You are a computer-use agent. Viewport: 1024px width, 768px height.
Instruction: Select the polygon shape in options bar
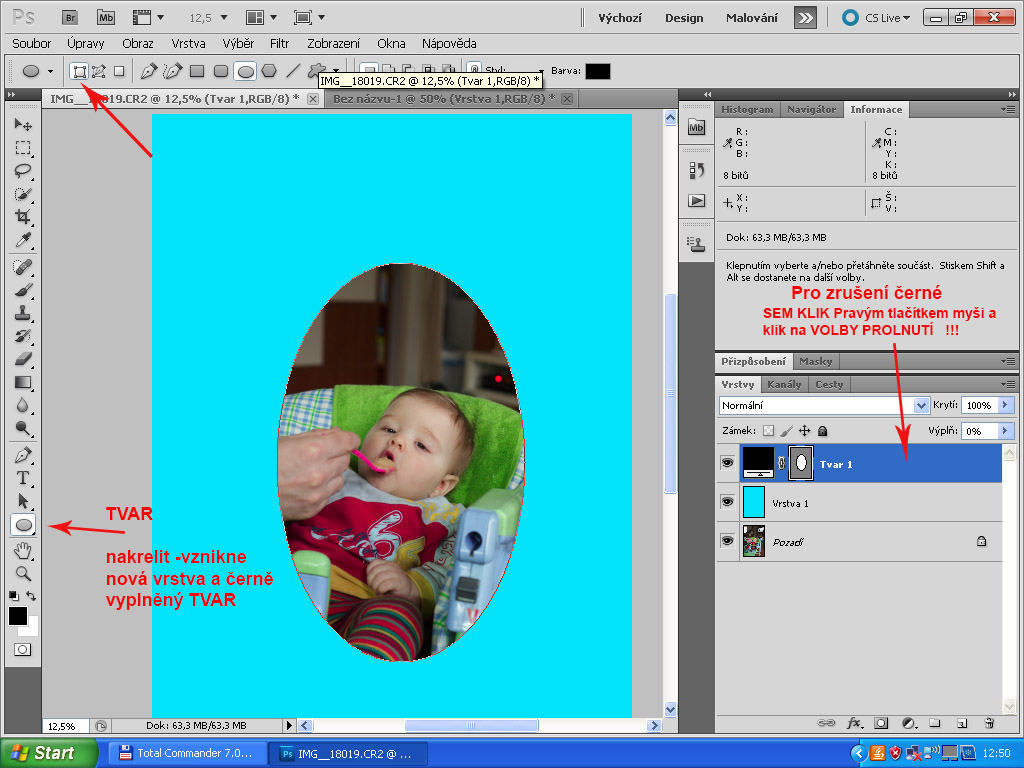click(x=269, y=71)
